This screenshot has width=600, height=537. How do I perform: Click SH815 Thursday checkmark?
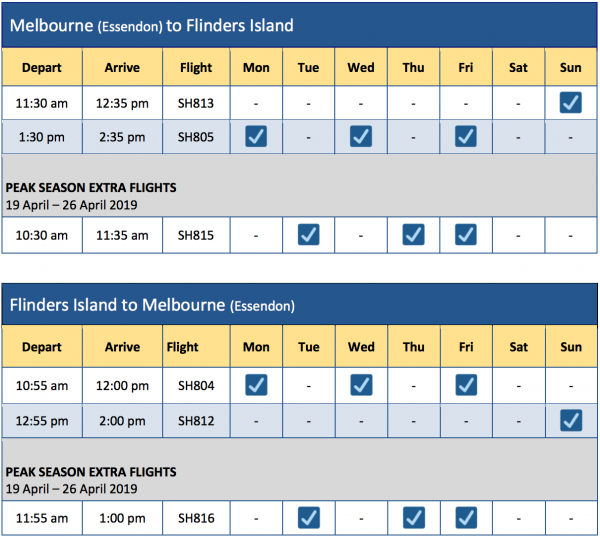pos(413,235)
